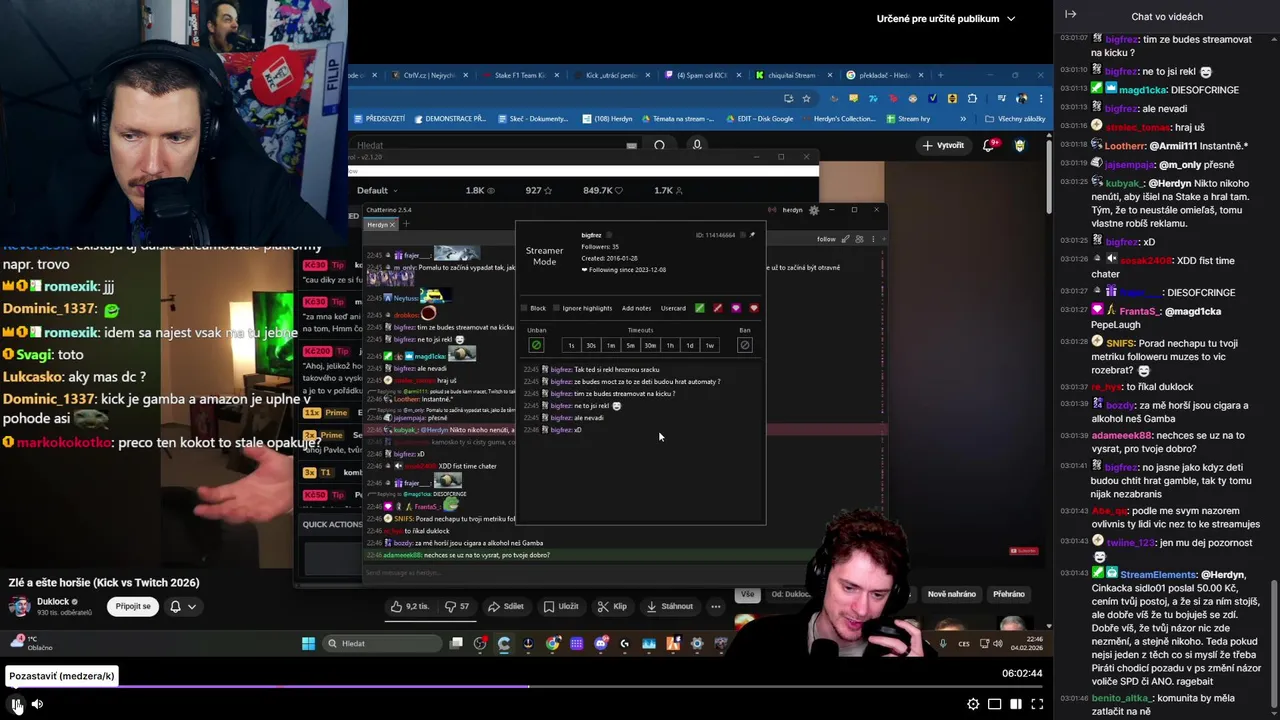This screenshot has height=720, width=1280.
Task: Open the Chrome icon on the taskbar
Action: [x=553, y=643]
